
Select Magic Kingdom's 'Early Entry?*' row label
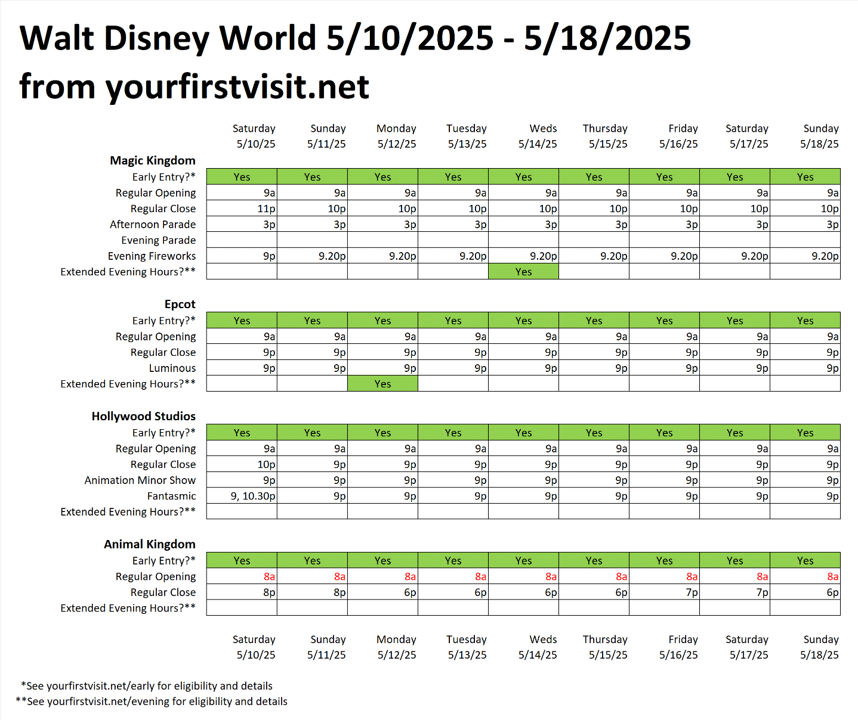(164, 177)
